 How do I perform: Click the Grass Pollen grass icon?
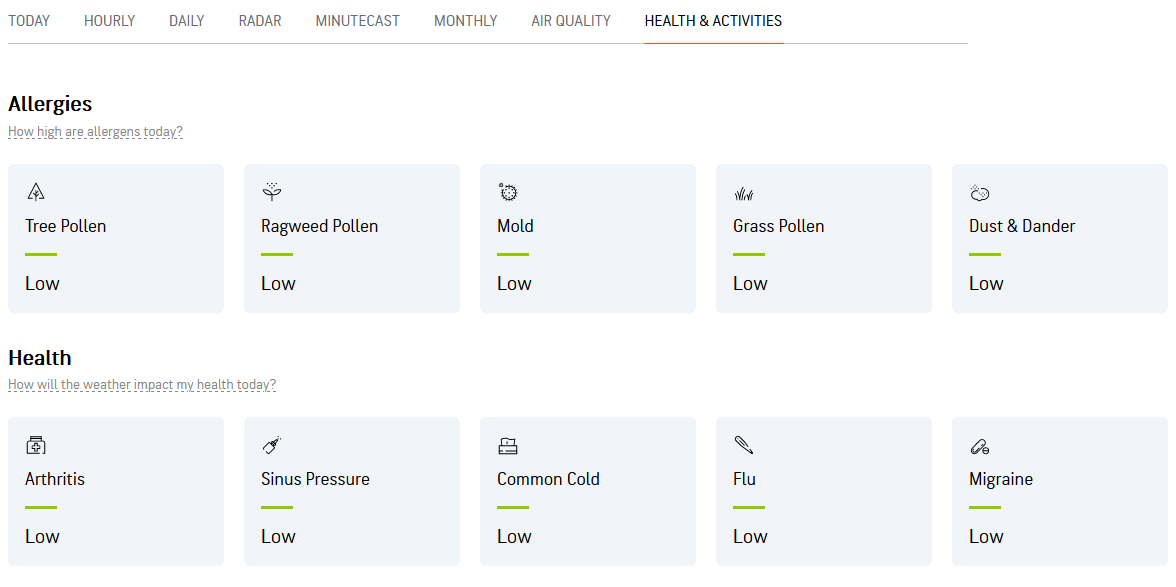pos(743,193)
